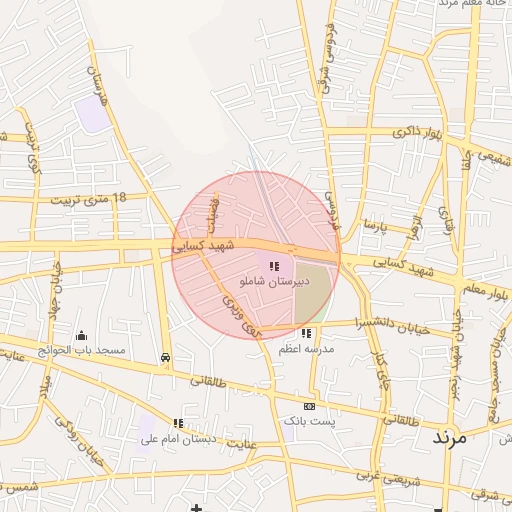The width and height of the screenshot is (512, 512).
Task: Click the پست بانک place label
Action: [309, 421]
